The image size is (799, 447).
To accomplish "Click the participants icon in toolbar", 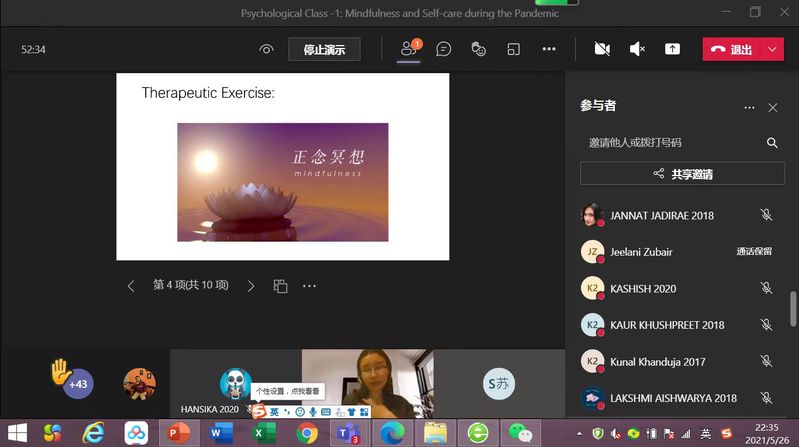I will 408,49.
